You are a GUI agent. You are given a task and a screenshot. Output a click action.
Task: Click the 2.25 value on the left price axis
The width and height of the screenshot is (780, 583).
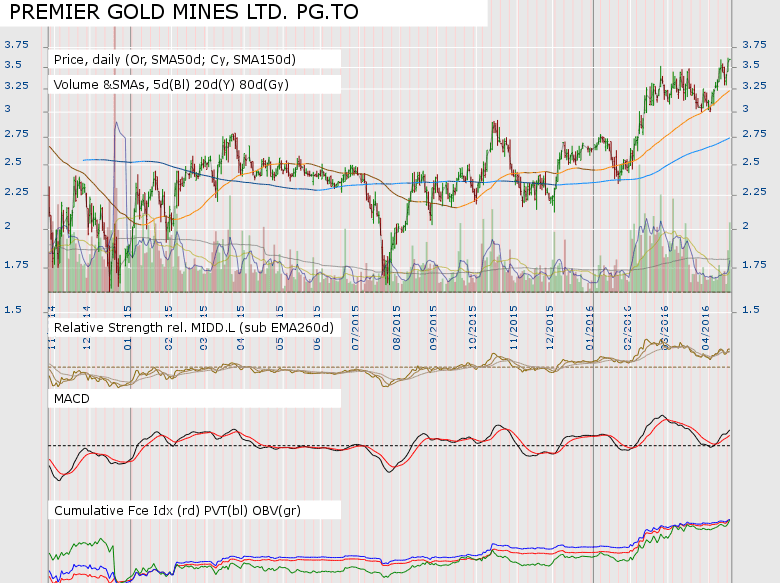coord(16,192)
